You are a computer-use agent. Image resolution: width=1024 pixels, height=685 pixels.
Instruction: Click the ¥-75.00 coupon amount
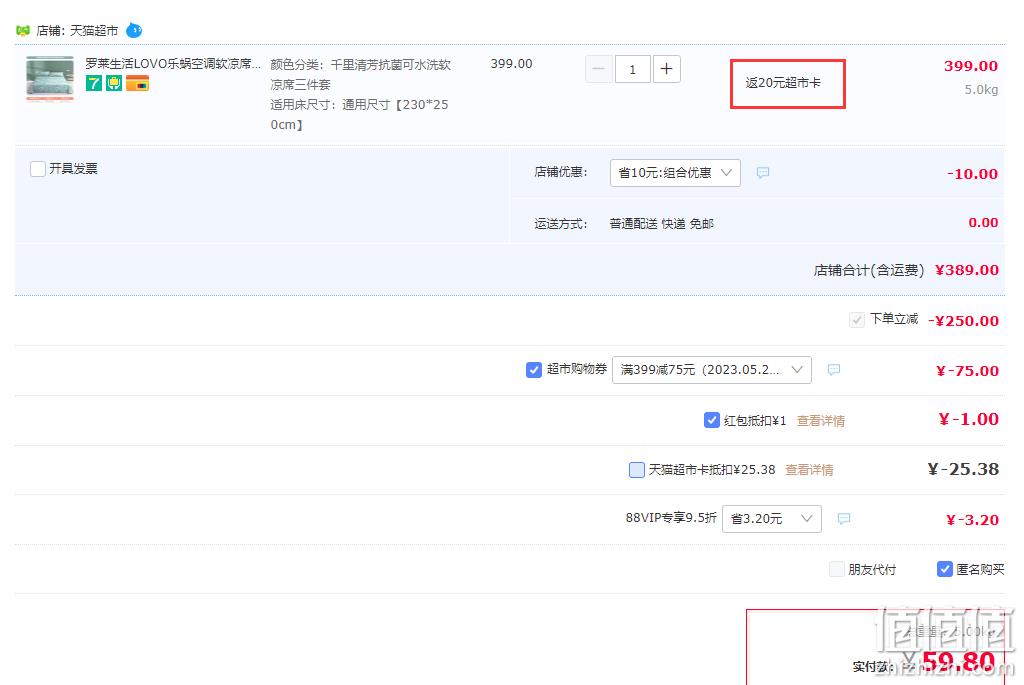point(967,371)
